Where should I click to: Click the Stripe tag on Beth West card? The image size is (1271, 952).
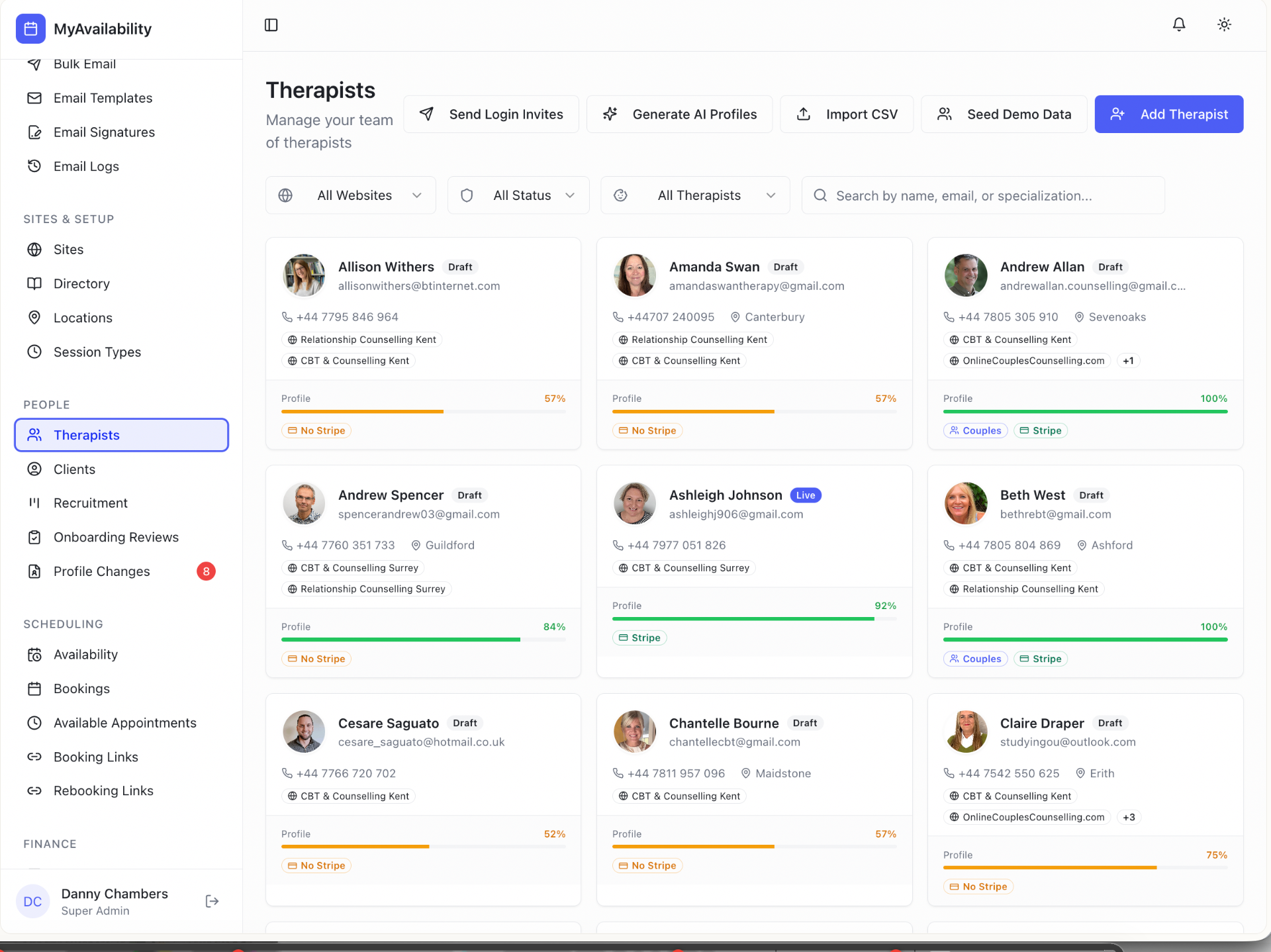(x=1041, y=659)
